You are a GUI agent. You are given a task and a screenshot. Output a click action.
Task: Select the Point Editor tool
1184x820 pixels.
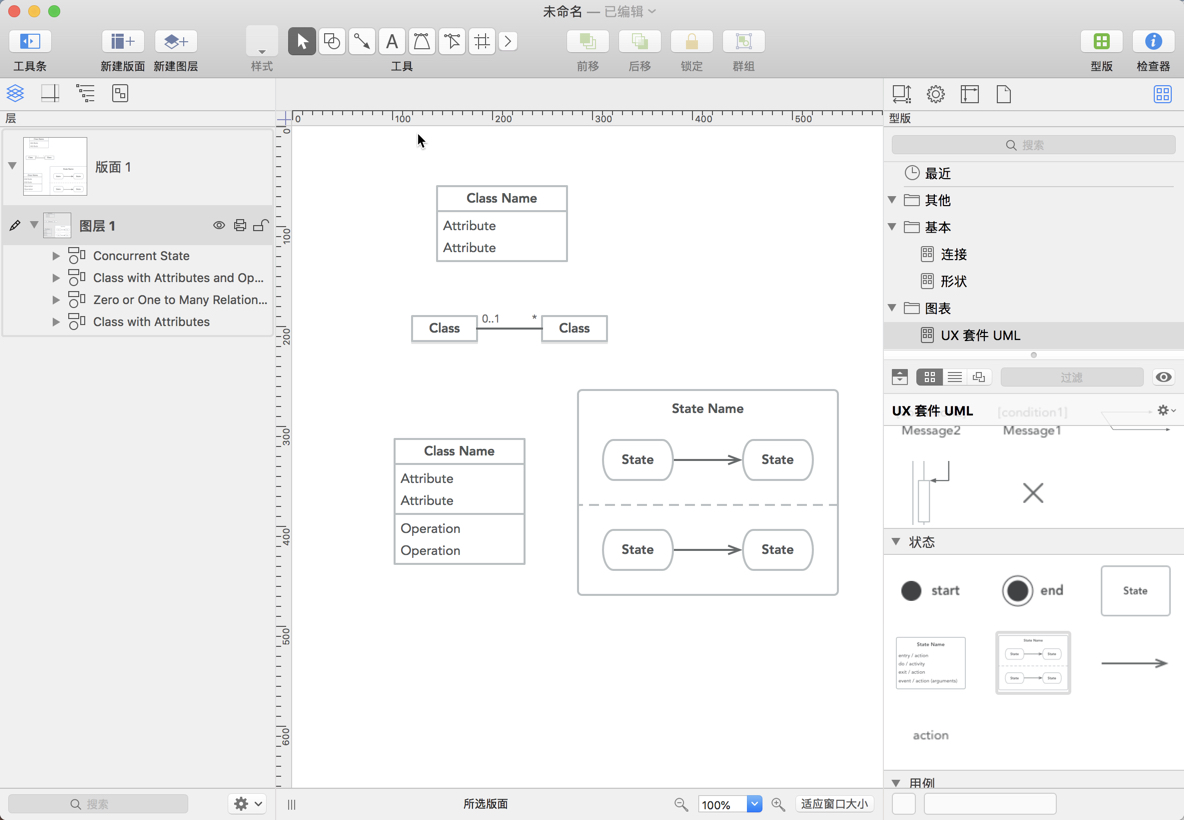[451, 41]
